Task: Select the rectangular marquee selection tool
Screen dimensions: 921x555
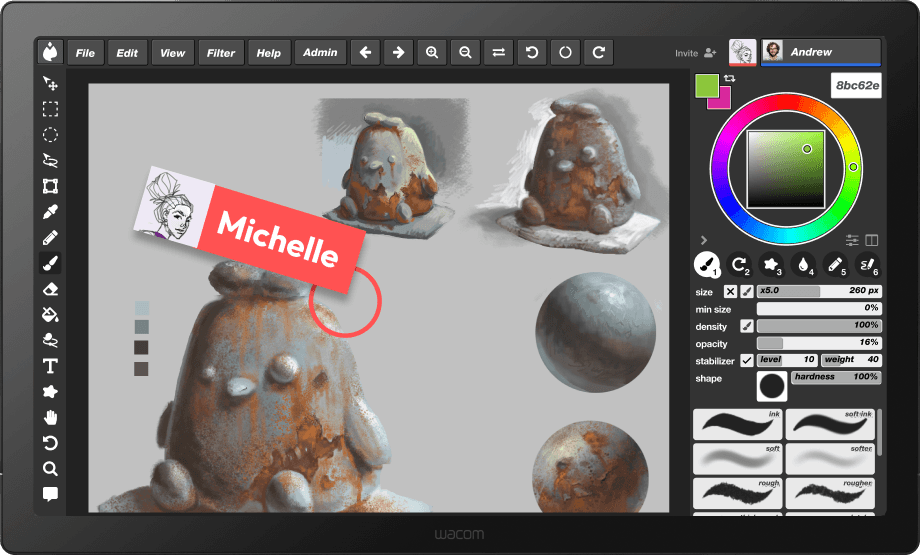Action: coord(50,109)
